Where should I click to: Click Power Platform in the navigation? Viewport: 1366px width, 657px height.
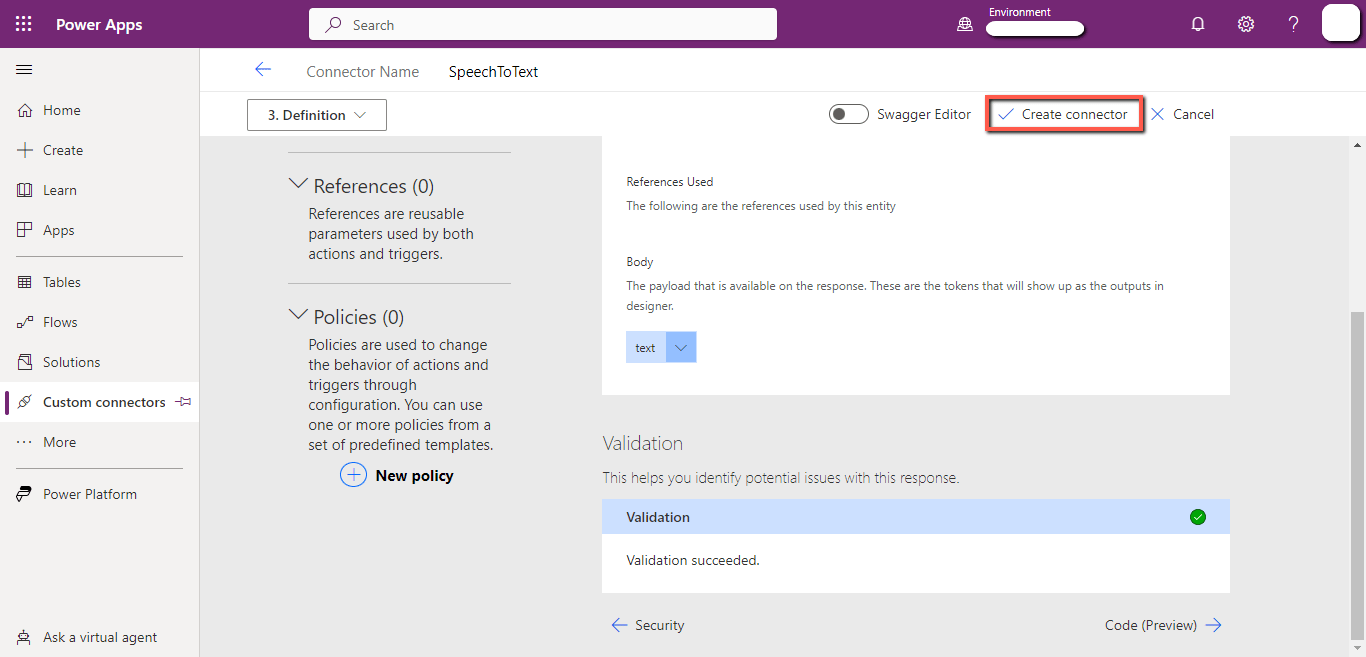[x=90, y=494]
